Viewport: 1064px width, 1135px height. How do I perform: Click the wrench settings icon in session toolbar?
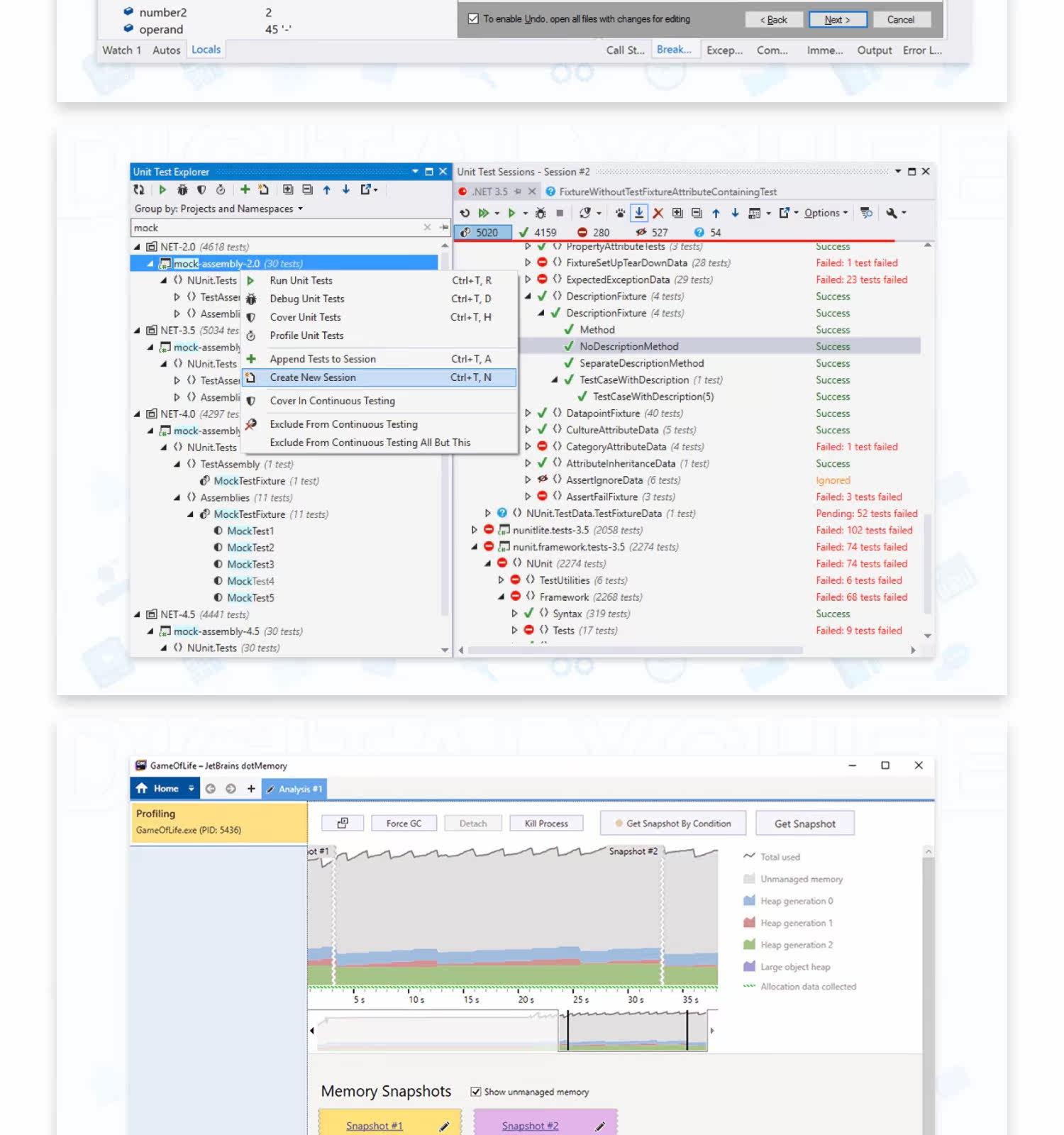[892, 213]
